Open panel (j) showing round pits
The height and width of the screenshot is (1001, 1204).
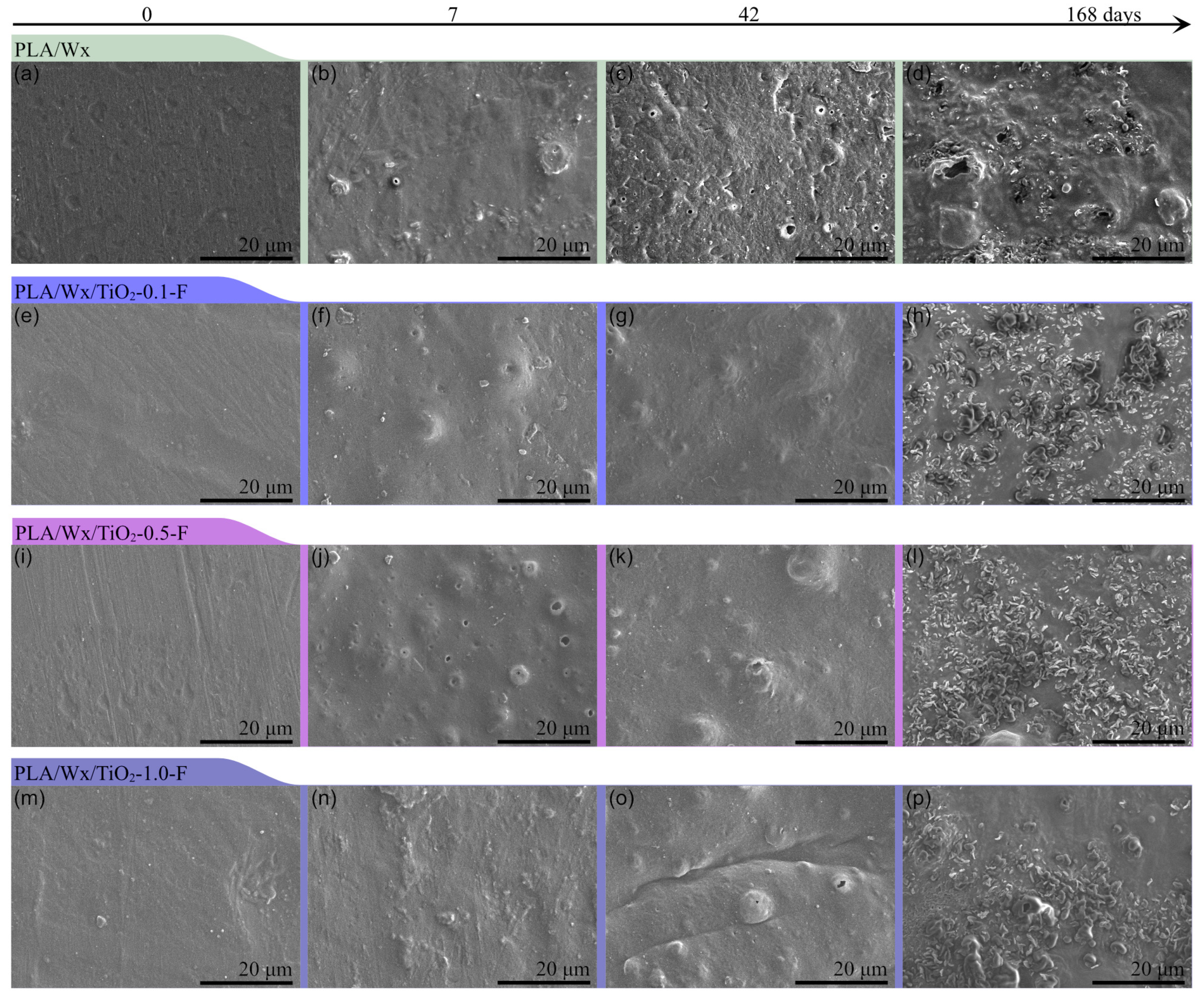tap(452, 645)
